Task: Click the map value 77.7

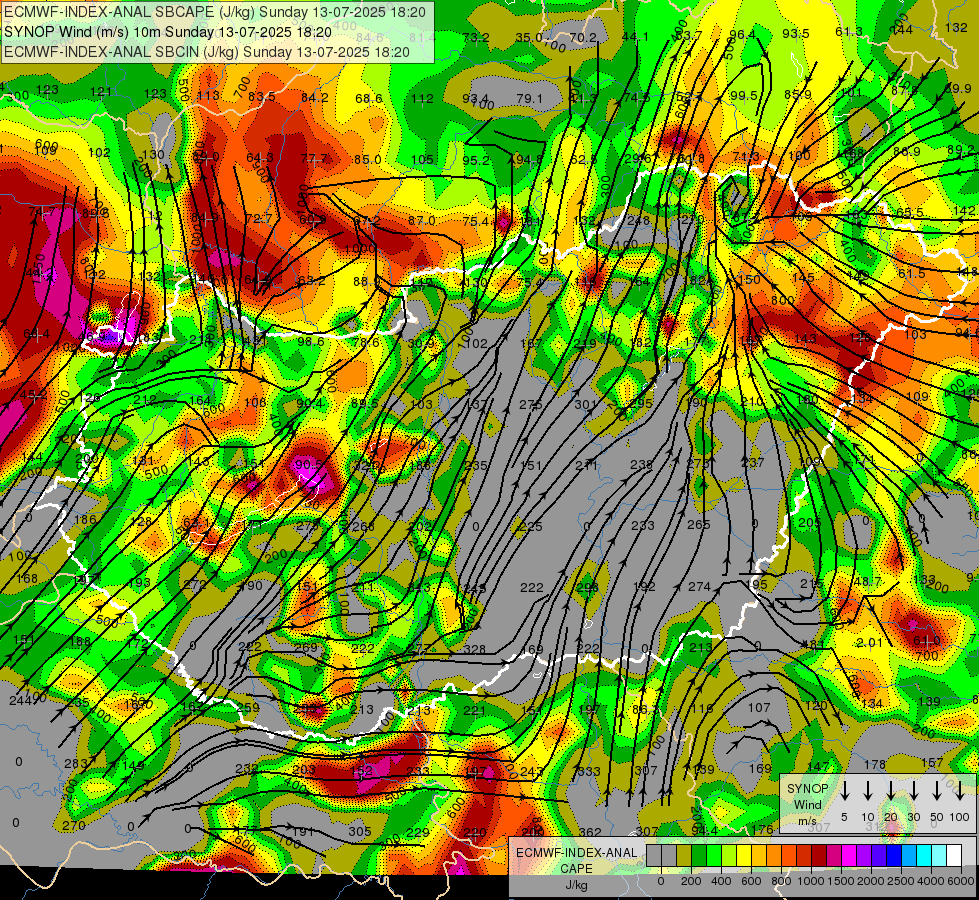Action: click(x=314, y=159)
